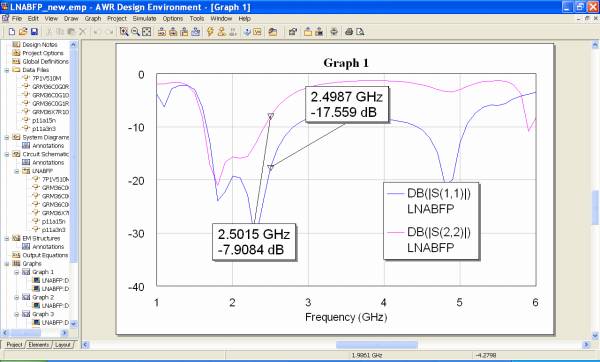Select the Zoom Out magnifier tool
600x362 pixels.
point(135,32)
